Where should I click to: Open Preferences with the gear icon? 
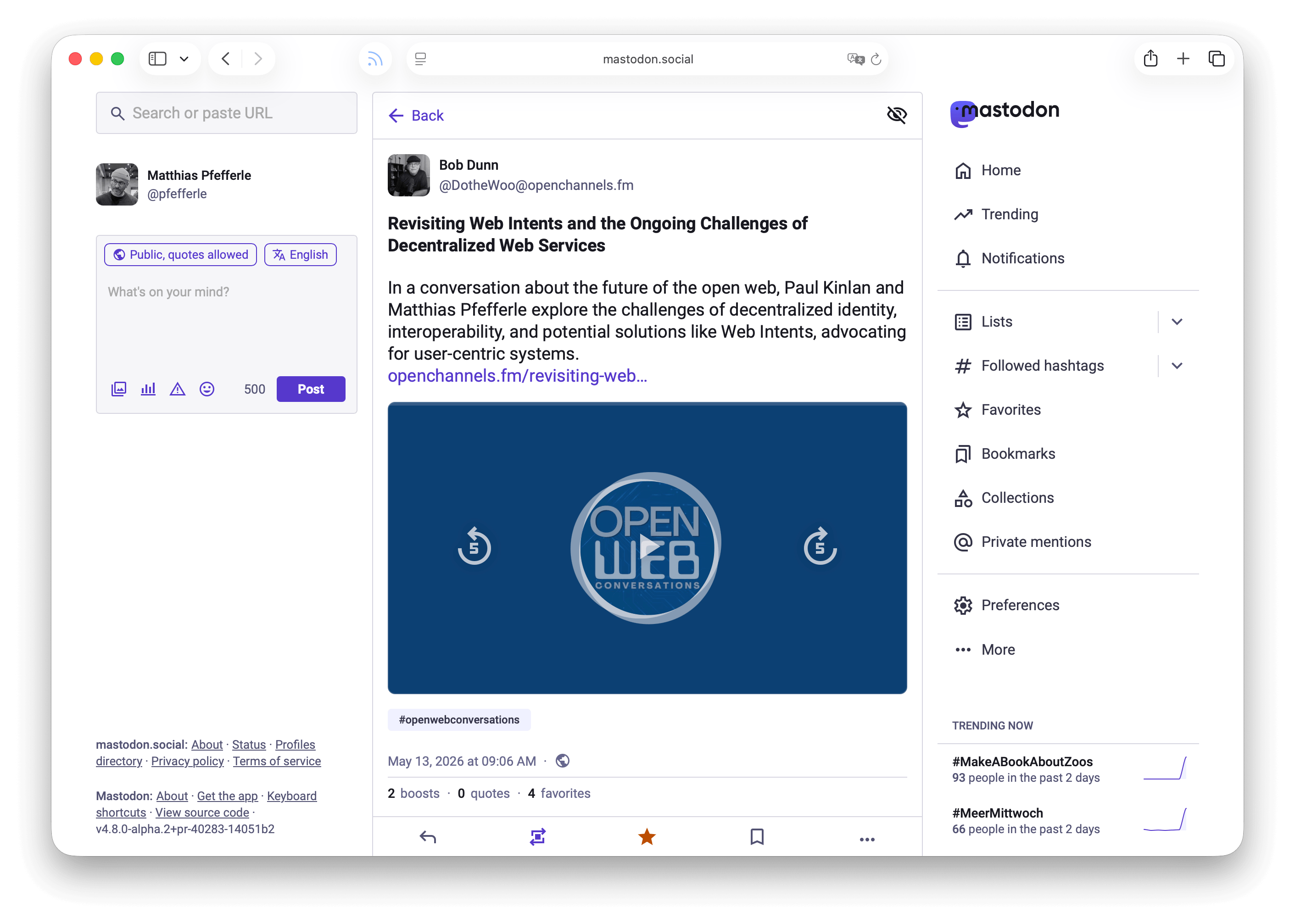(x=1006, y=605)
